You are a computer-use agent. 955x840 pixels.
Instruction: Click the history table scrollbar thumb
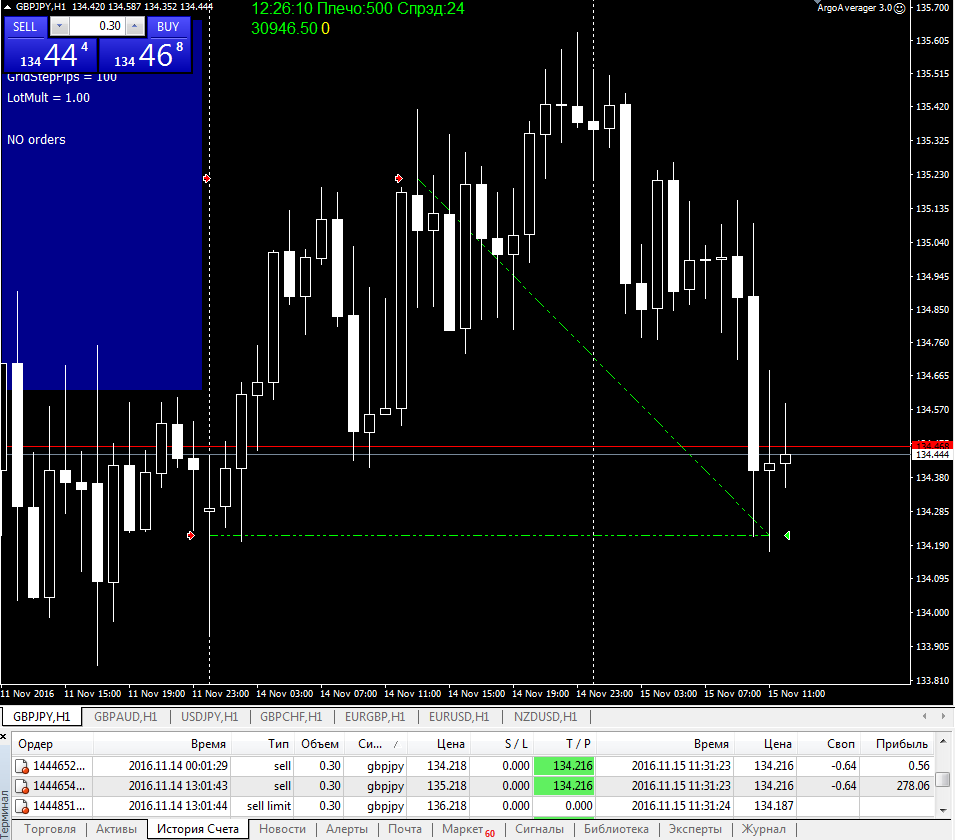tap(942, 779)
